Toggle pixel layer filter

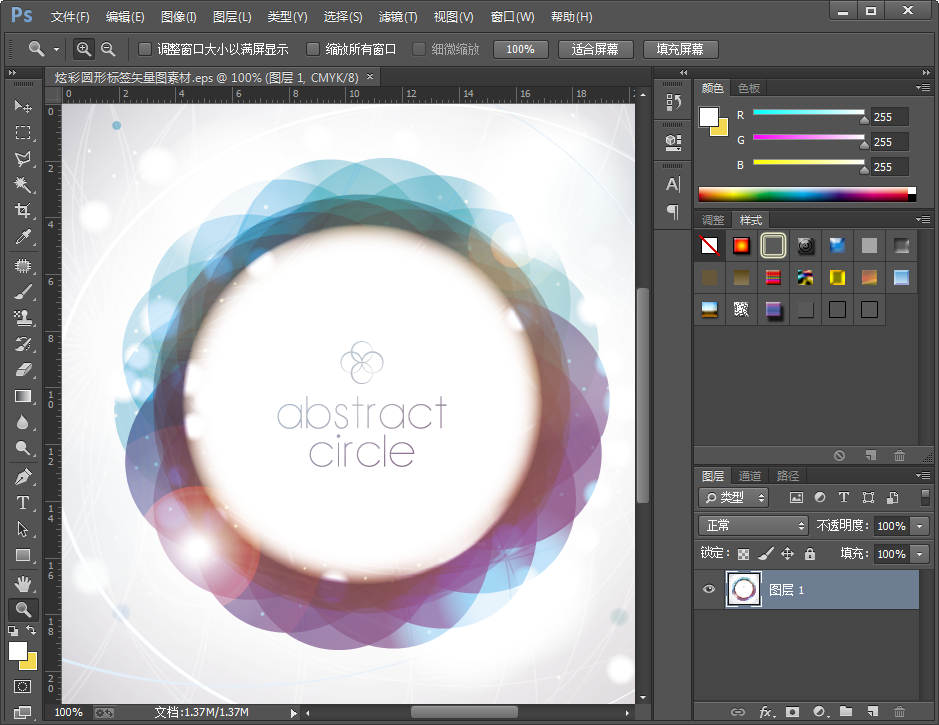pyautogui.click(x=796, y=498)
